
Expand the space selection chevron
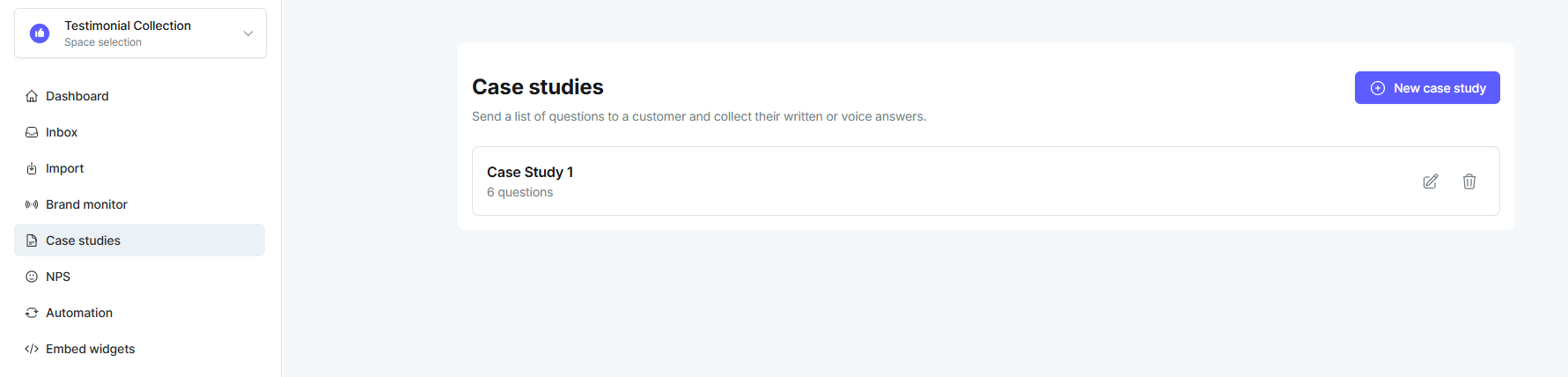(248, 33)
